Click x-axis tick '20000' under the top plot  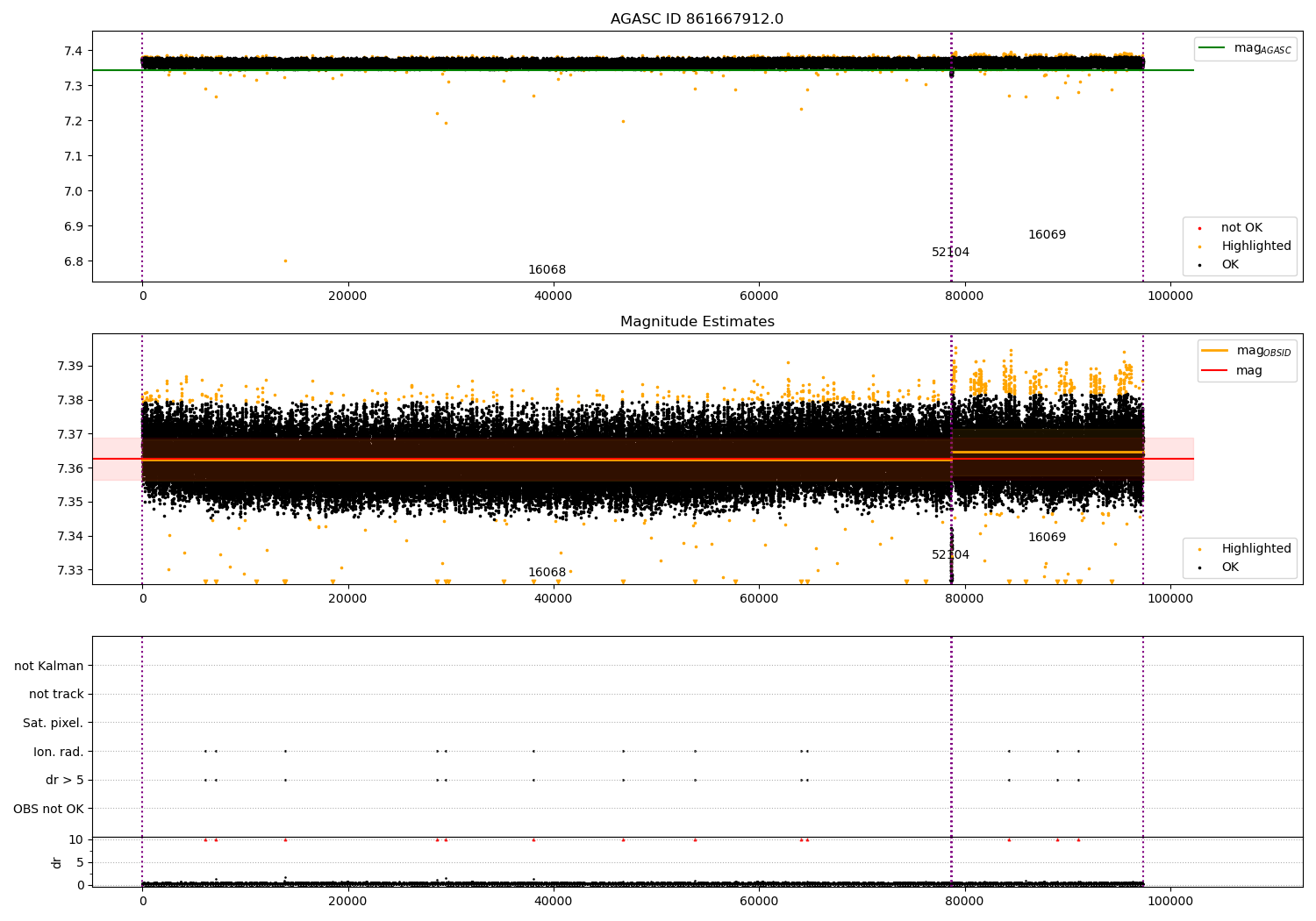pos(347,296)
